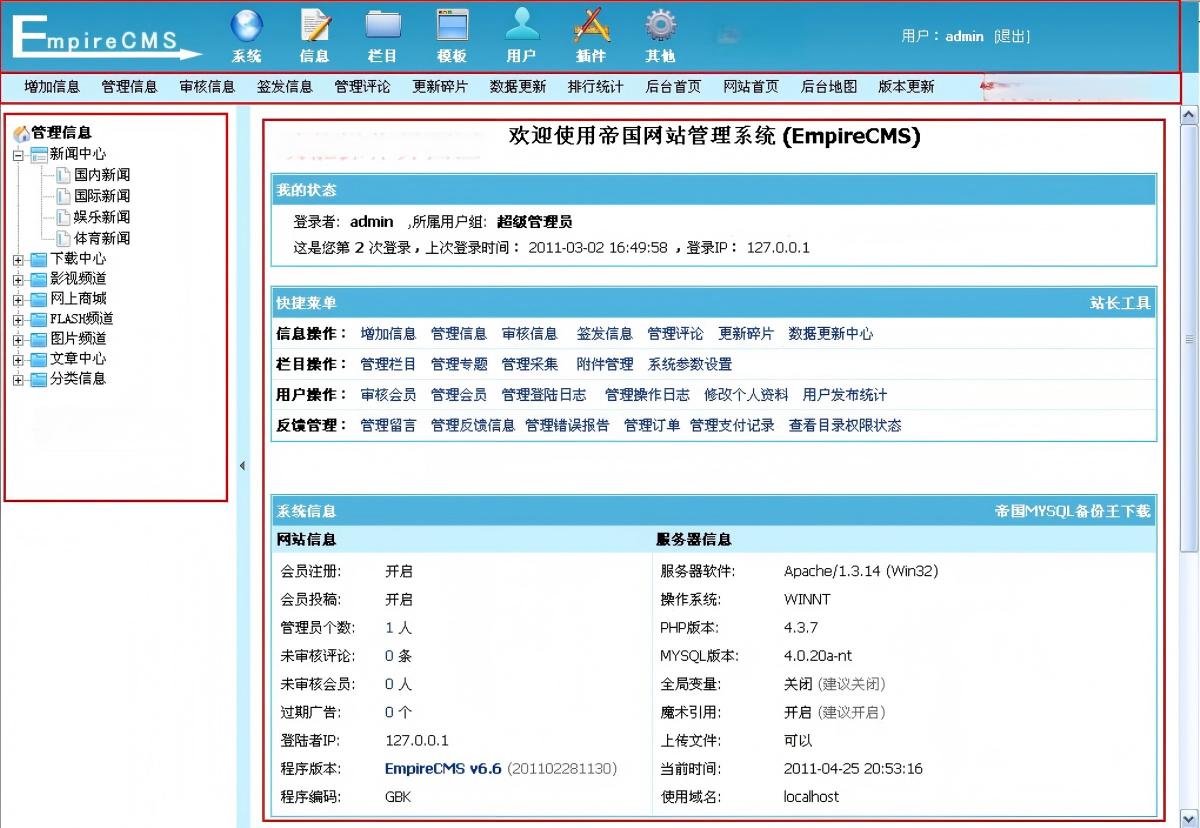
Task: Select 体育新闻 in the tree
Action: tap(102, 238)
